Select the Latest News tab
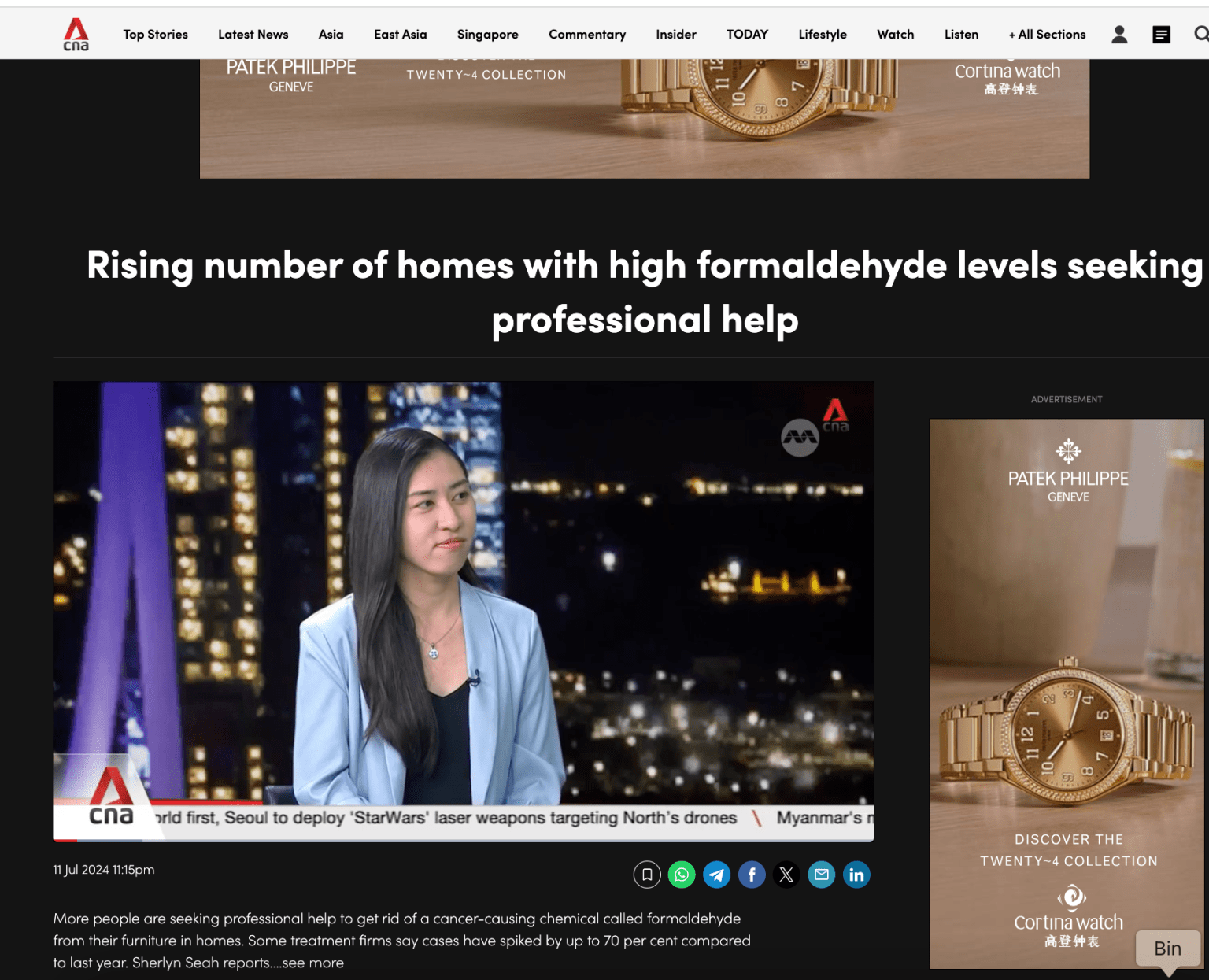Image resolution: width=1209 pixels, height=980 pixels. [253, 34]
